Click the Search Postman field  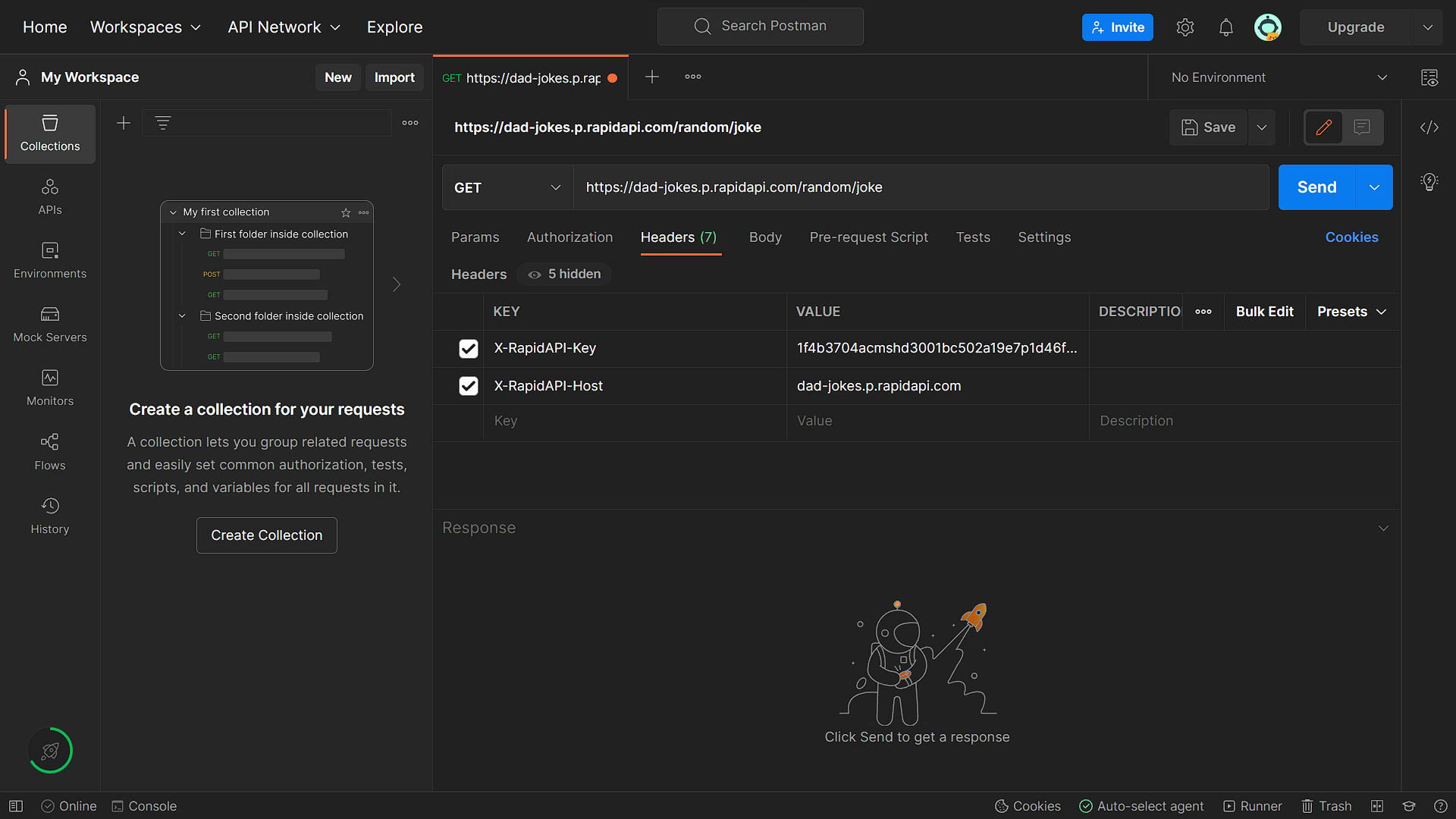click(761, 27)
